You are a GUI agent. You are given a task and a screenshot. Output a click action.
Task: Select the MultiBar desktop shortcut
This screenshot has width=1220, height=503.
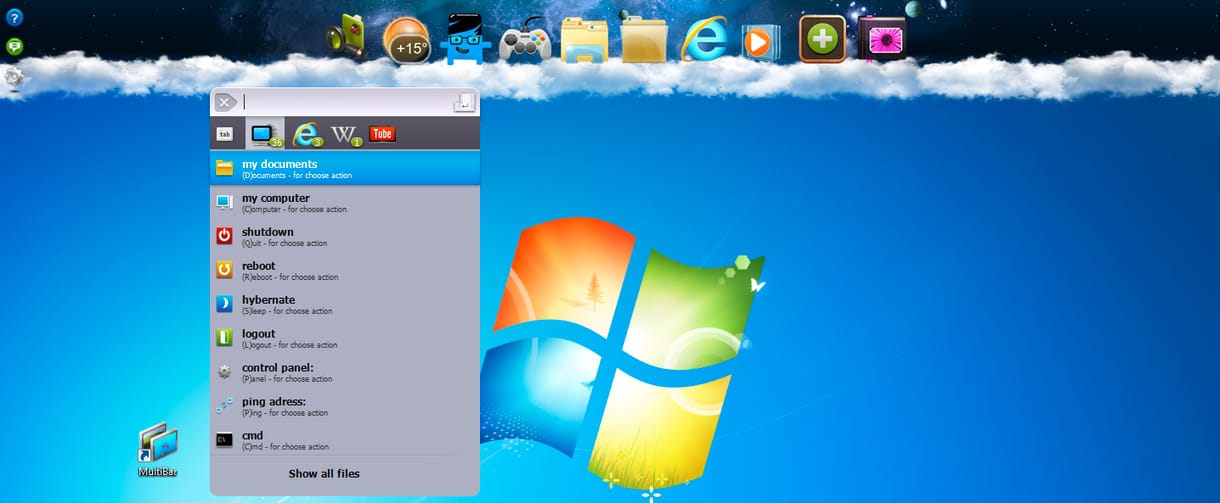pyautogui.click(x=158, y=450)
